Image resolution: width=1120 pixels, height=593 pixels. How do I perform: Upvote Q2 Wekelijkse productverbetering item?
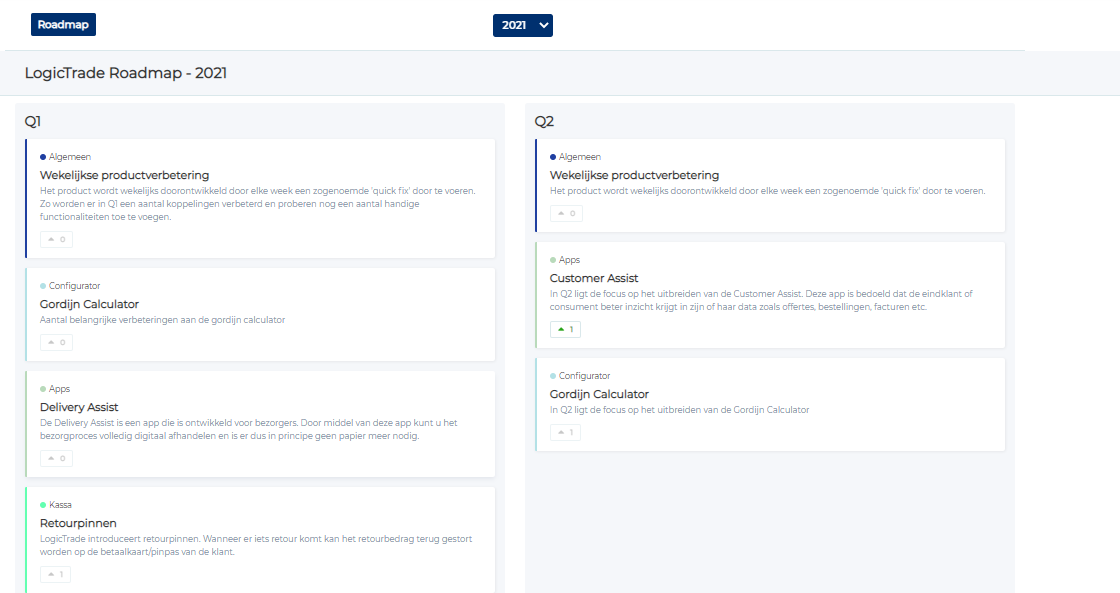[566, 213]
